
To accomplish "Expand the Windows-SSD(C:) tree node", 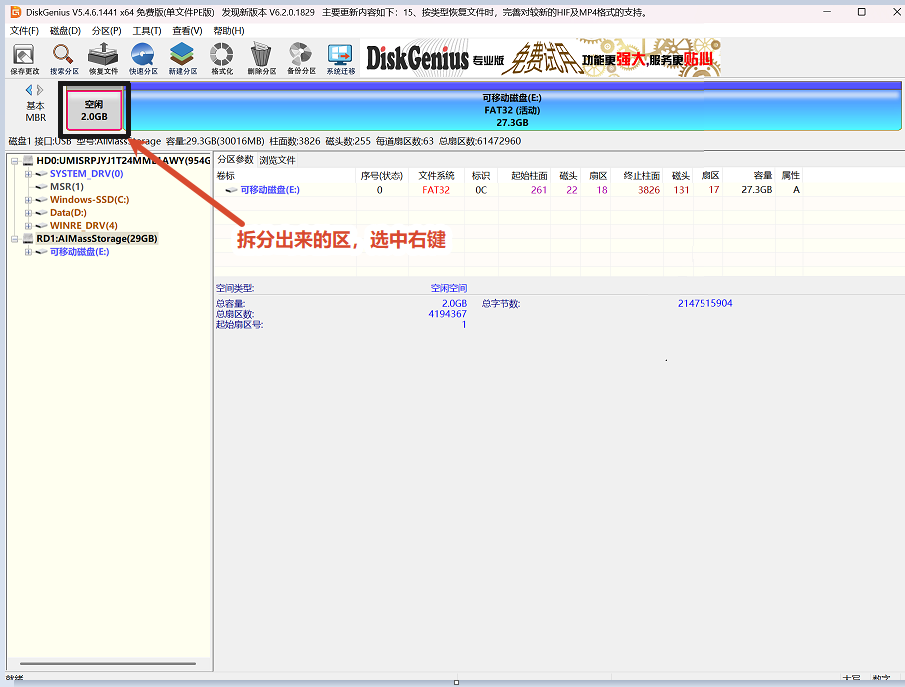I will pos(28,200).
